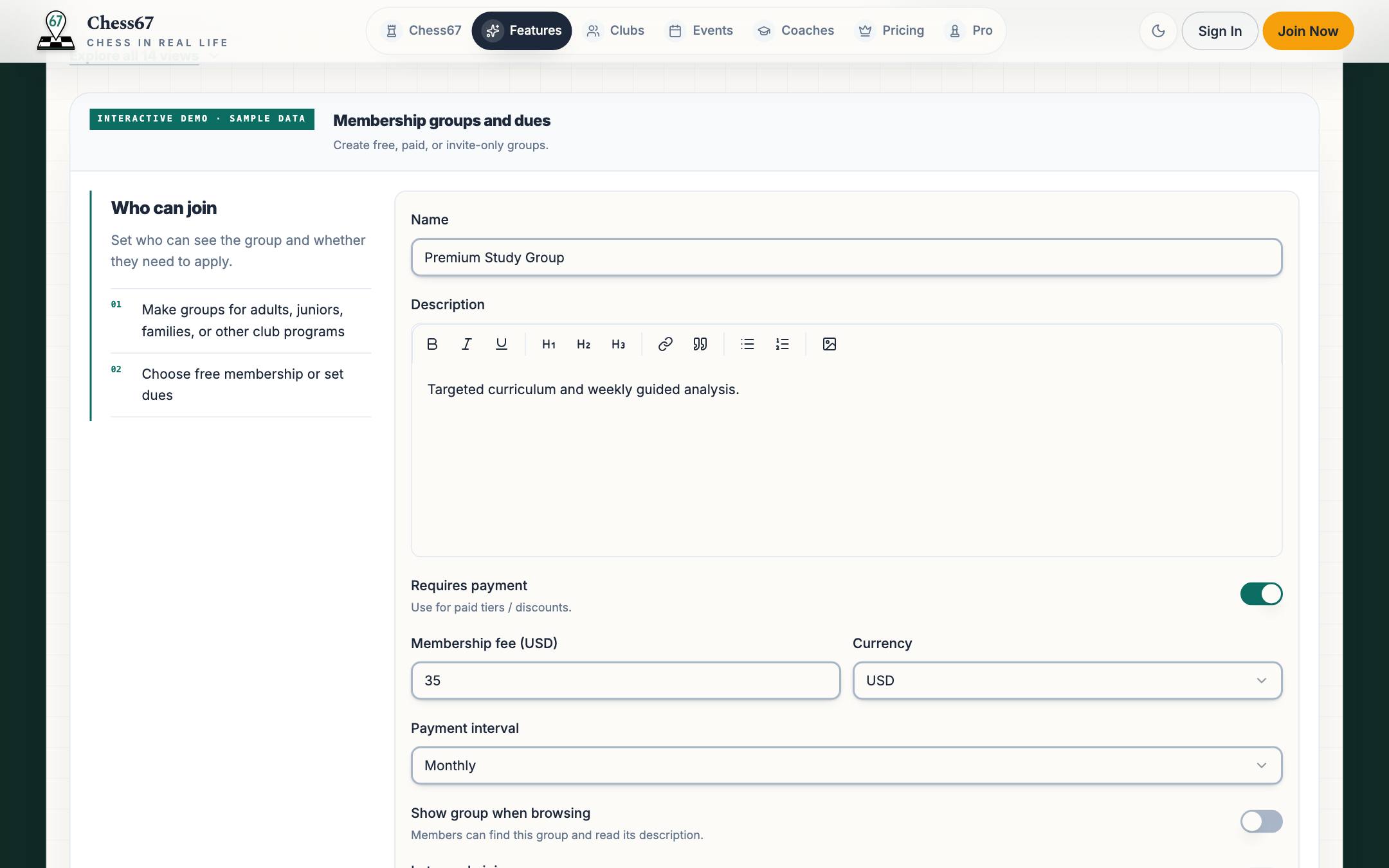The image size is (1389, 868).
Task: Switch to dark mode with moon icon
Action: tap(1158, 31)
